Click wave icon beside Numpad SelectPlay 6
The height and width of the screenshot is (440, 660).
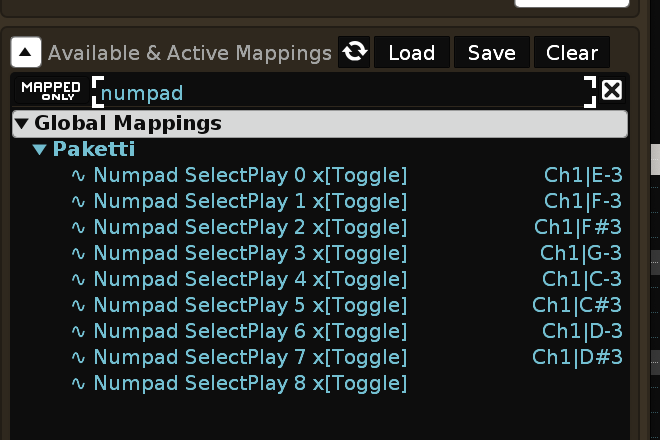pos(78,331)
